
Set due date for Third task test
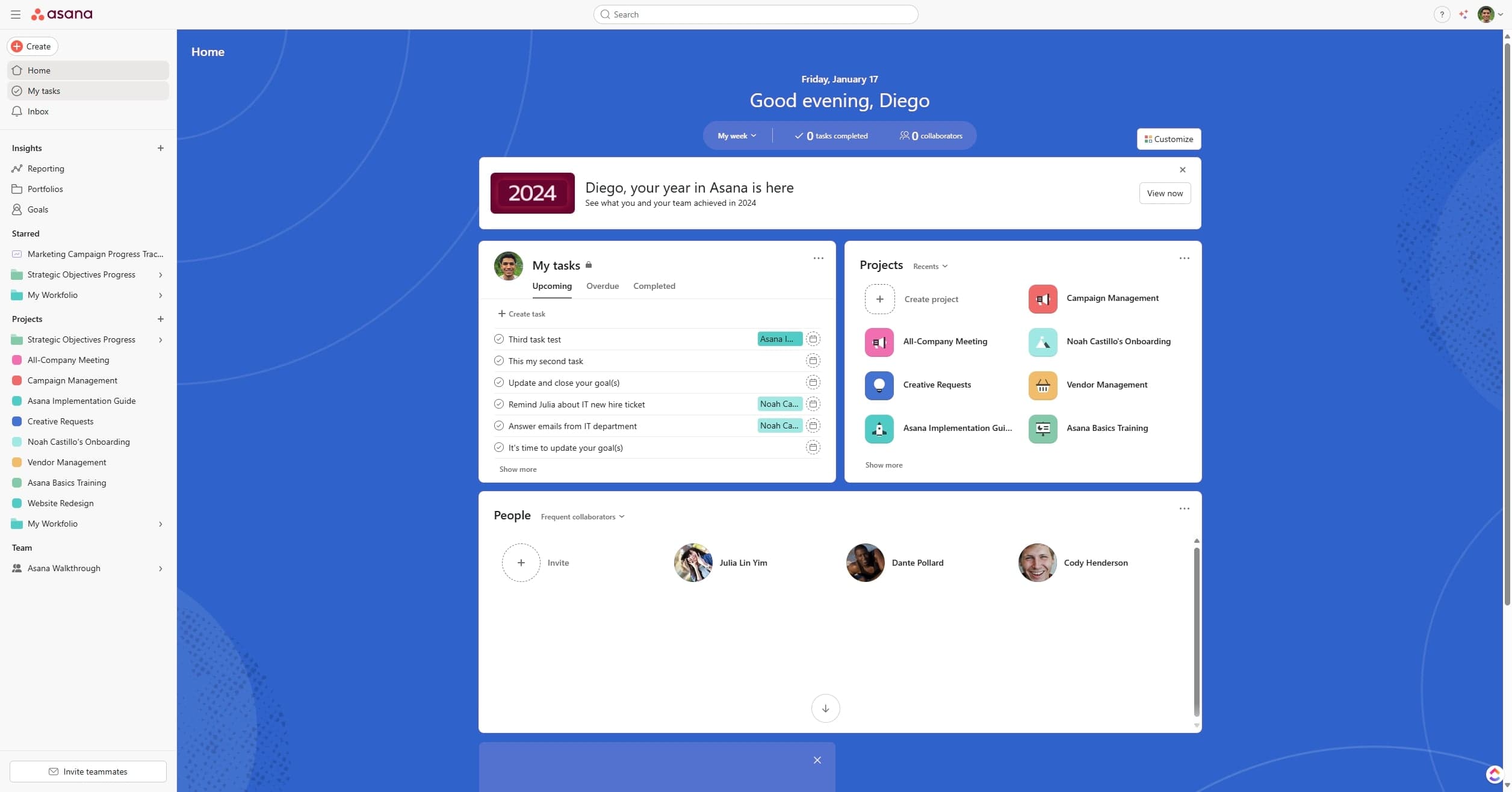coord(813,339)
